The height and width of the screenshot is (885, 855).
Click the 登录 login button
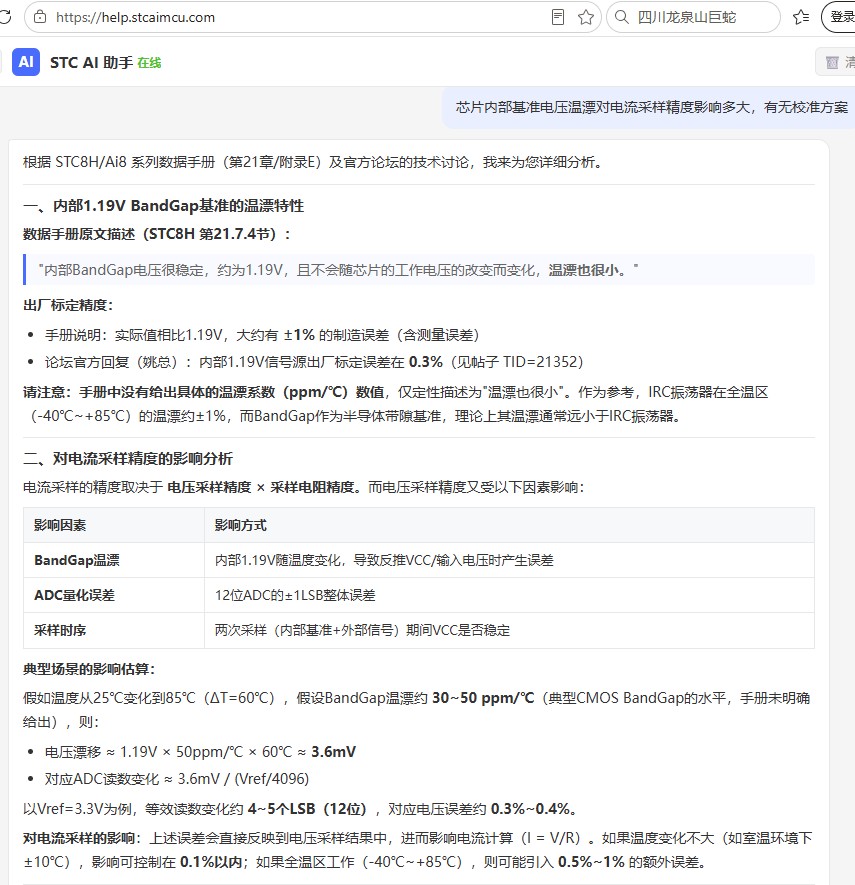pyautogui.click(x=840, y=17)
